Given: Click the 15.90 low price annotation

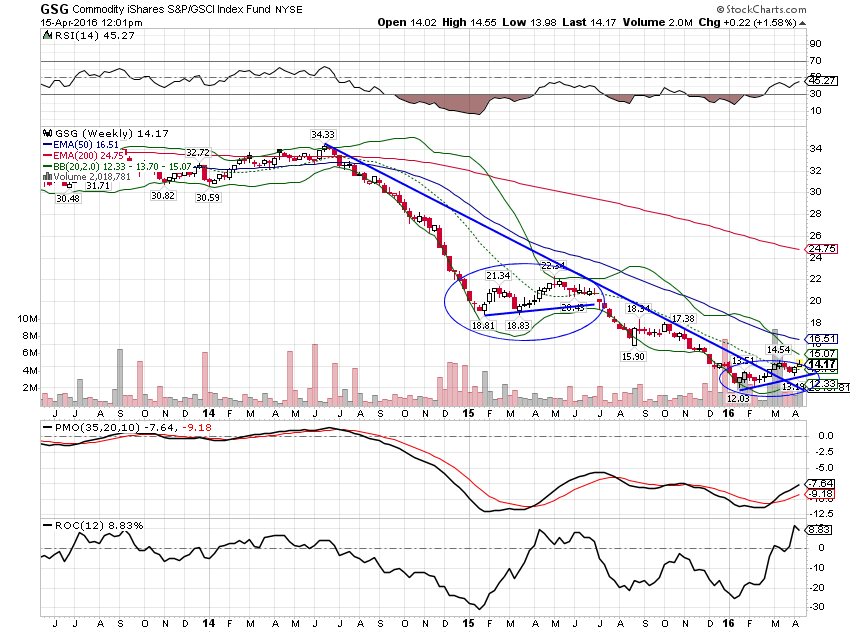Looking at the screenshot, I should point(633,357).
